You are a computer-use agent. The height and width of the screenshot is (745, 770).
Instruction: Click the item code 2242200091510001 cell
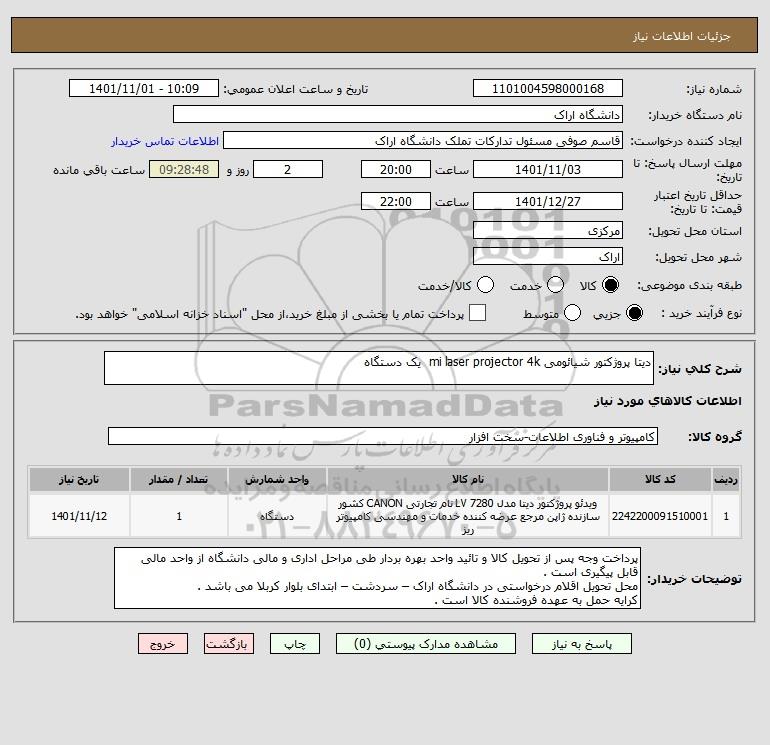(660, 516)
